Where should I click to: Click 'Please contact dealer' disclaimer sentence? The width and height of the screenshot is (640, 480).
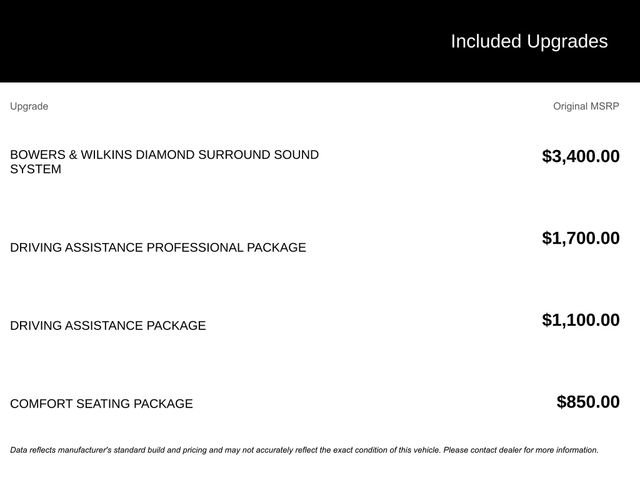[521, 450]
